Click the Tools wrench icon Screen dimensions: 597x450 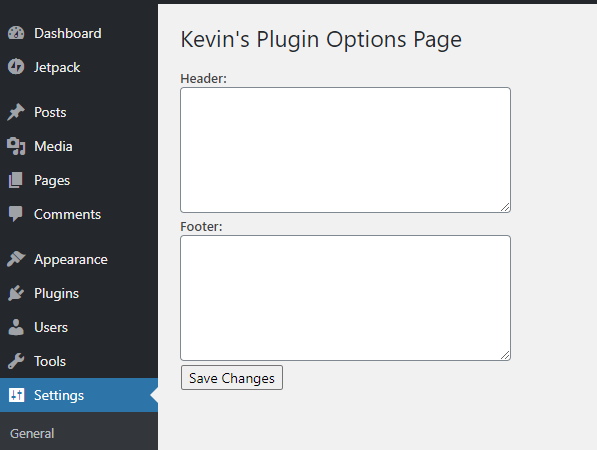[x=16, y=361]
